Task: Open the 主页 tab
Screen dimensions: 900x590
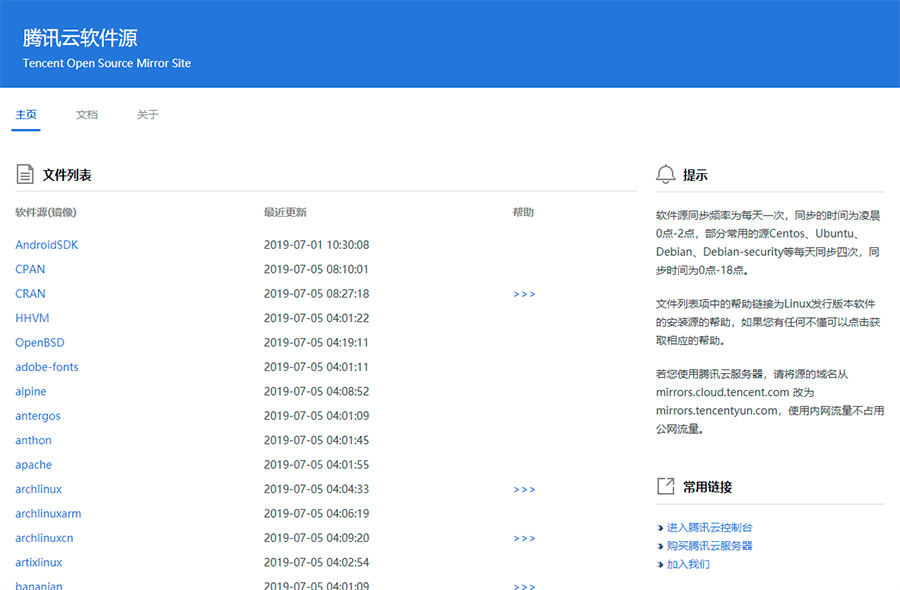Action: point(26,115)
